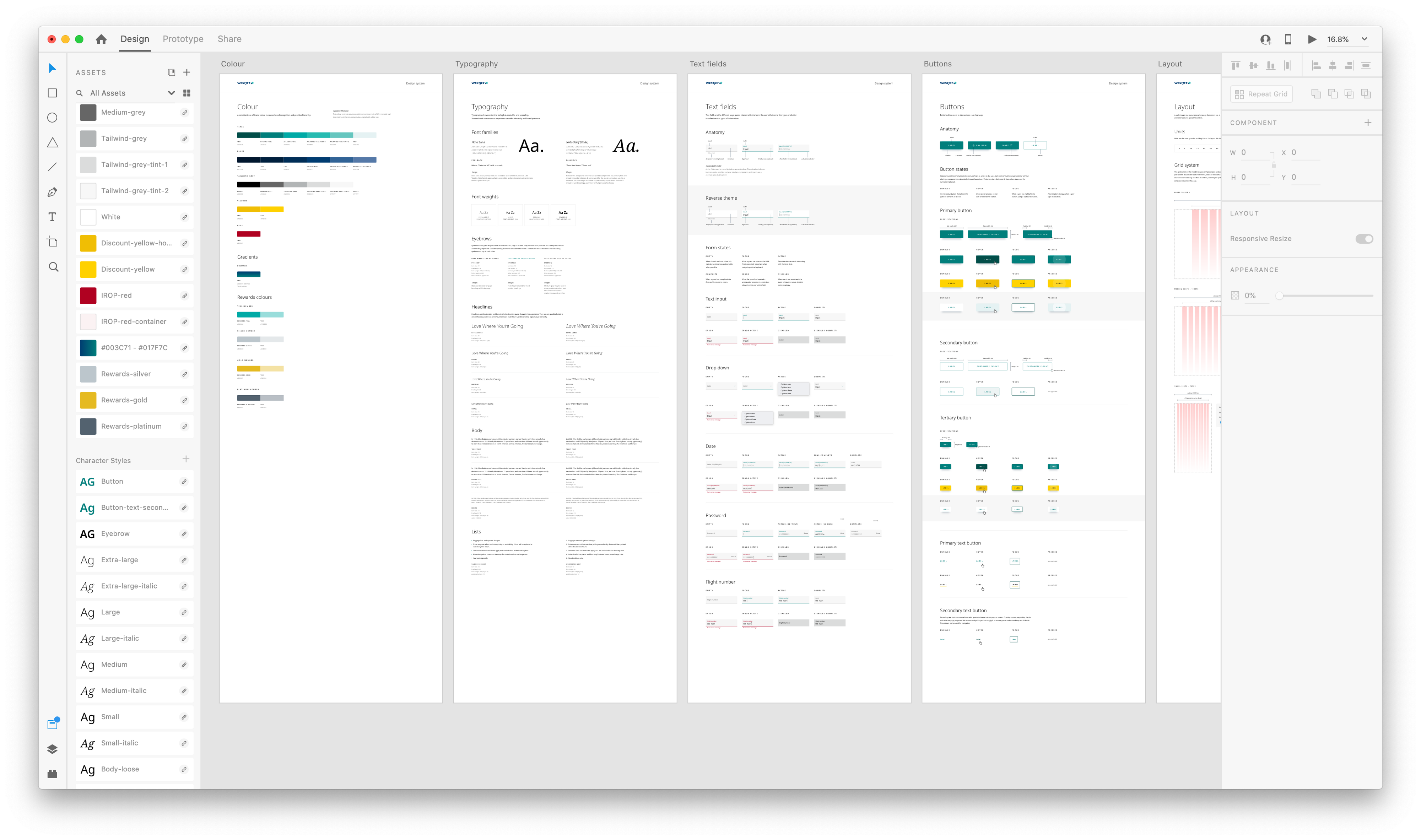The image size is (1421, 840).
Task: Toggle Responsive Resize switch
Action: [1364, 239]
